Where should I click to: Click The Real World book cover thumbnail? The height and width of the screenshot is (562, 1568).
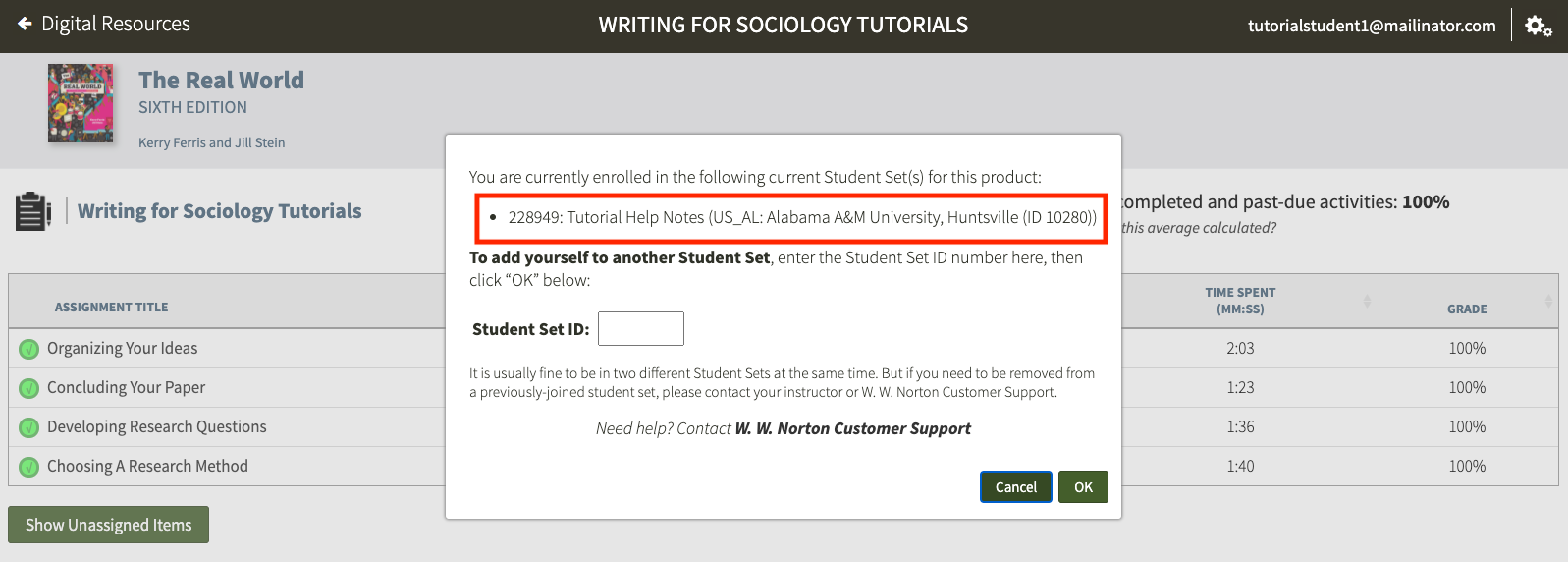[x=81, y=103]
